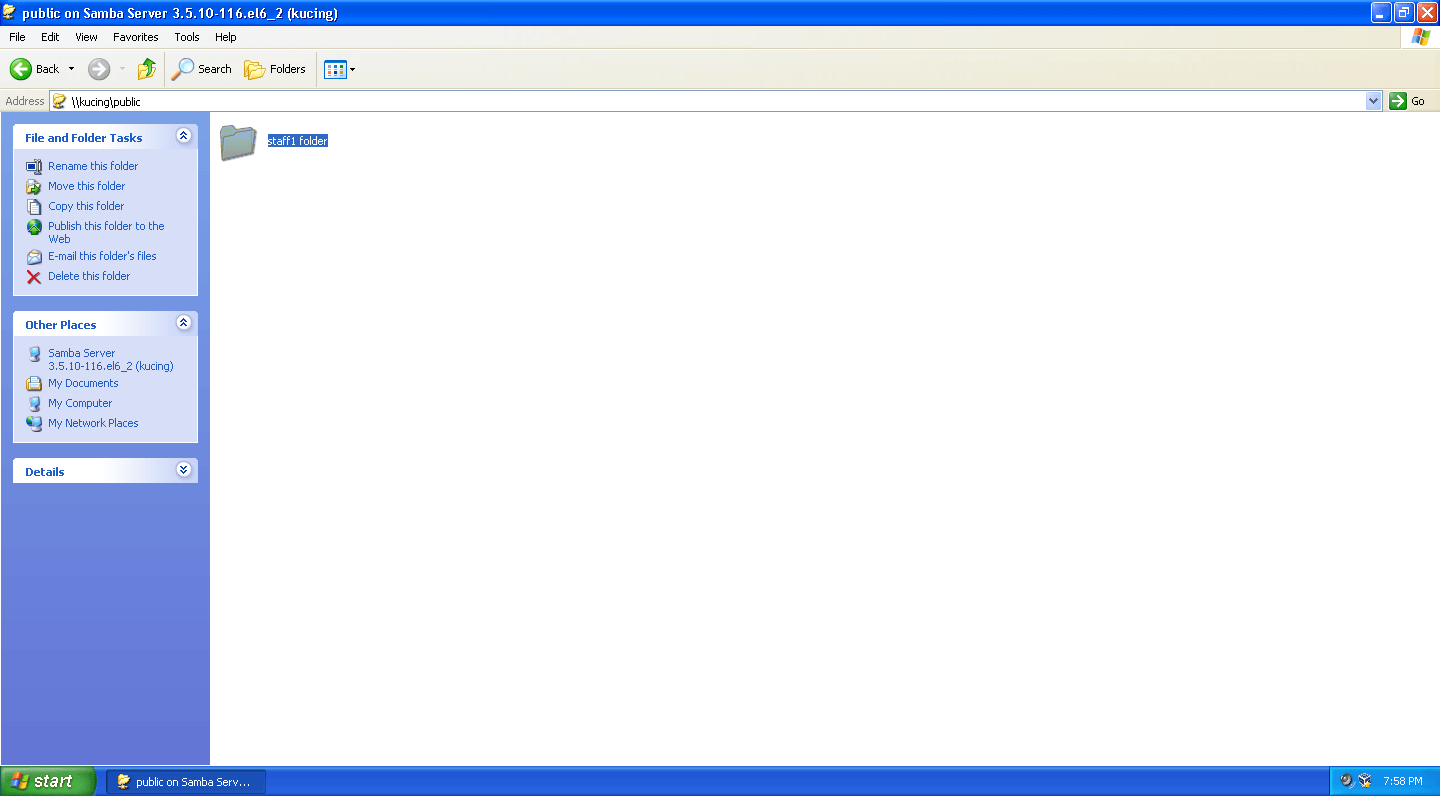Open the My Documents link in Other Places
The image size is (1440, 796).
tap(83, 383)
